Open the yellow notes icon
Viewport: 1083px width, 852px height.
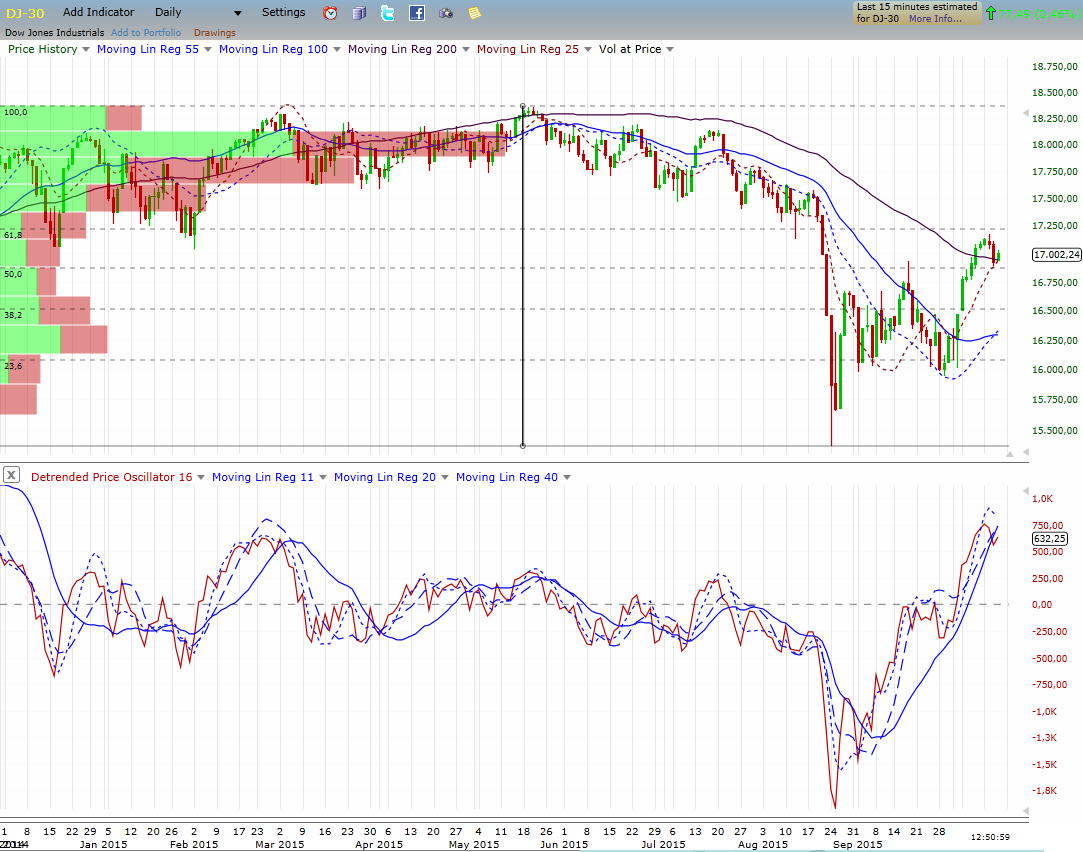coord(474,13)
